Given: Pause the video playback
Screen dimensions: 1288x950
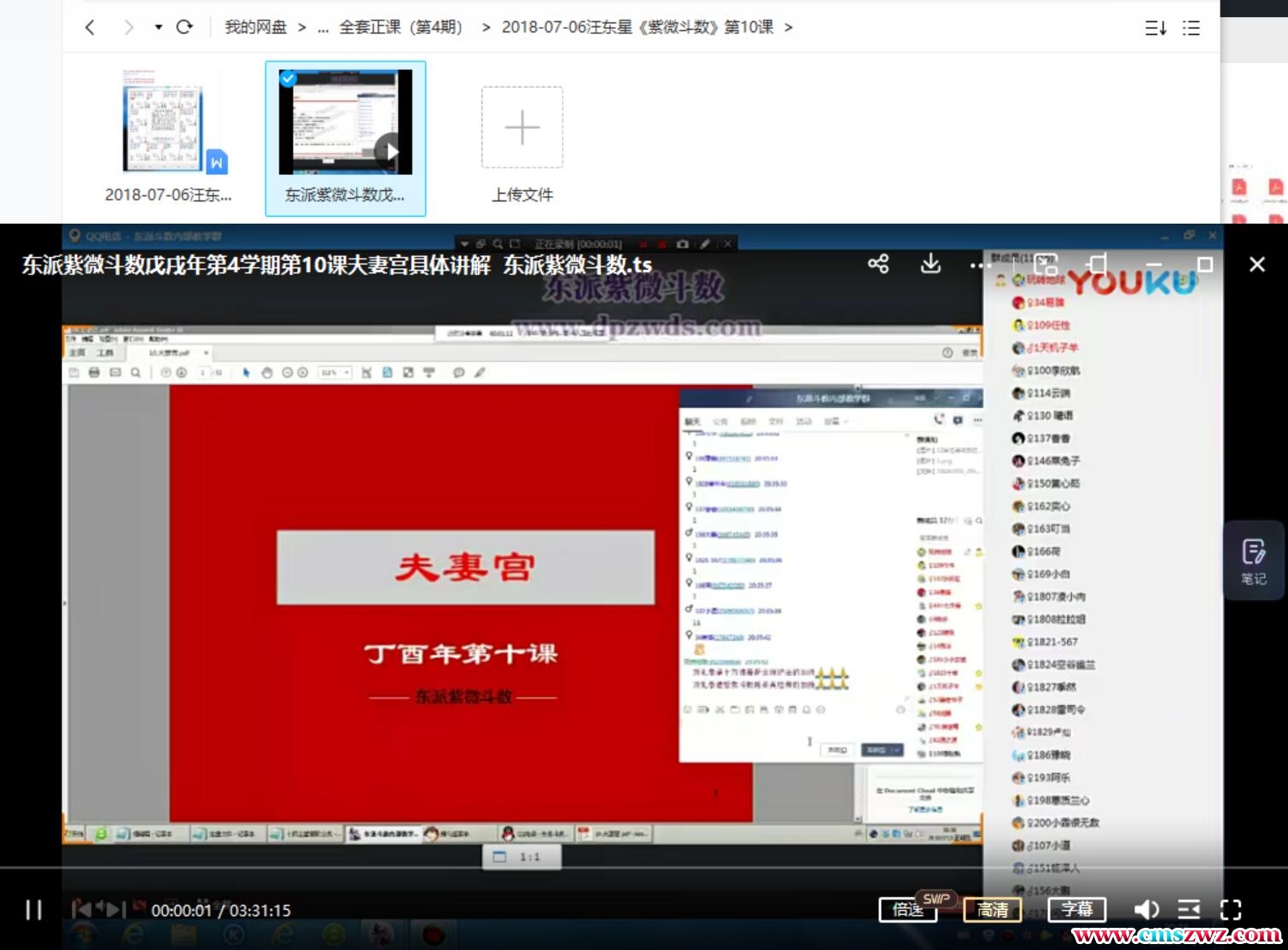Looking at the screenshot, I should point(33,910).
